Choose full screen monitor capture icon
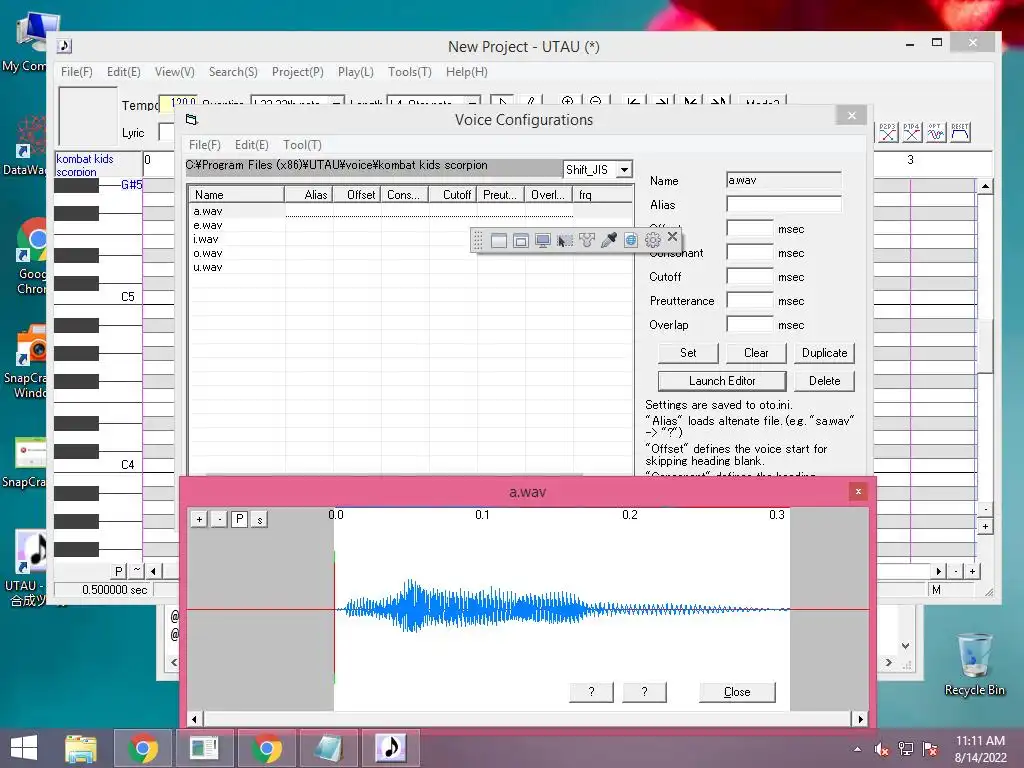 pyautogui.click(x=543, y=240)
